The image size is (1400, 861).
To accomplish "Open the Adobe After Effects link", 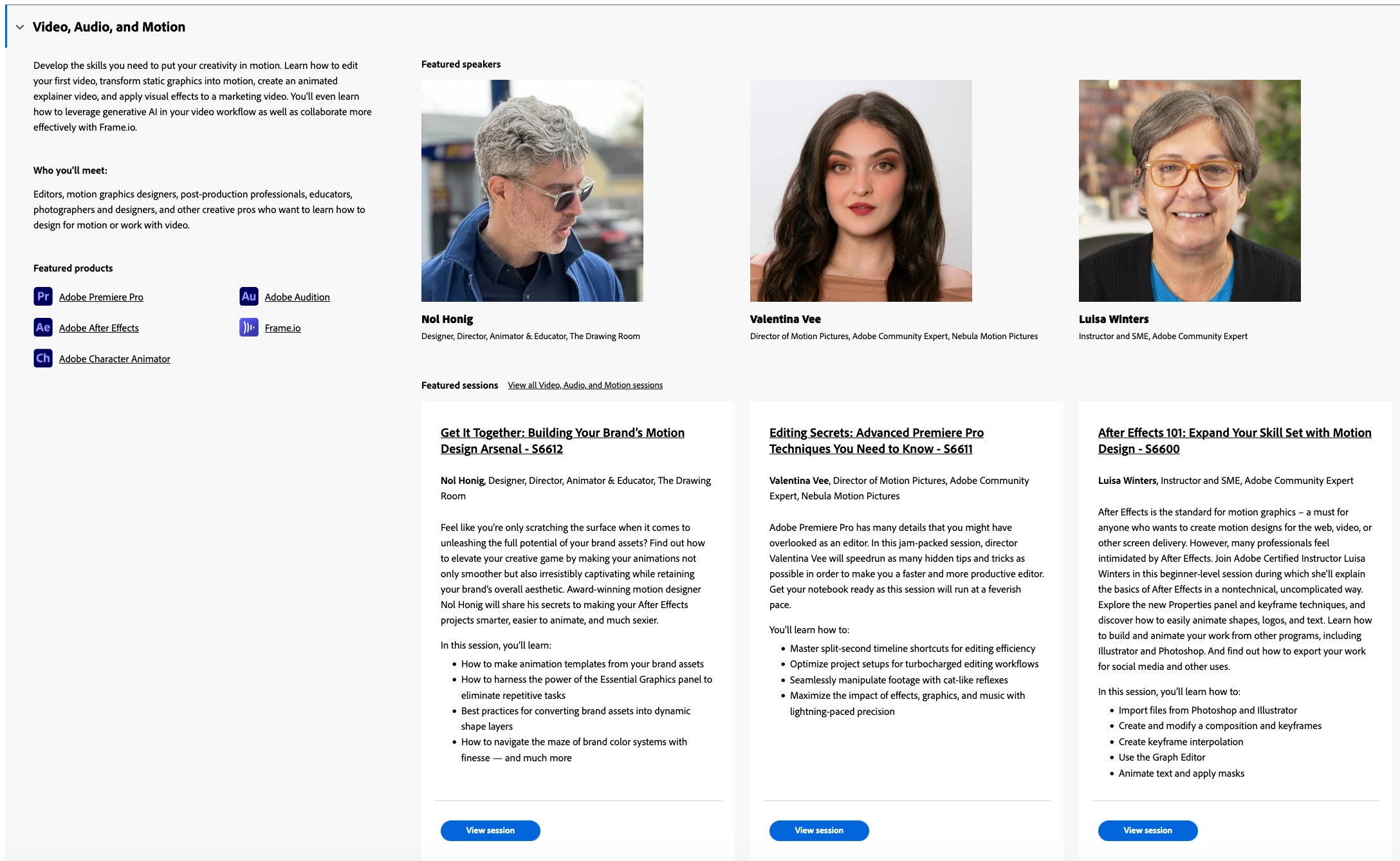I will (x=98, y=328).
